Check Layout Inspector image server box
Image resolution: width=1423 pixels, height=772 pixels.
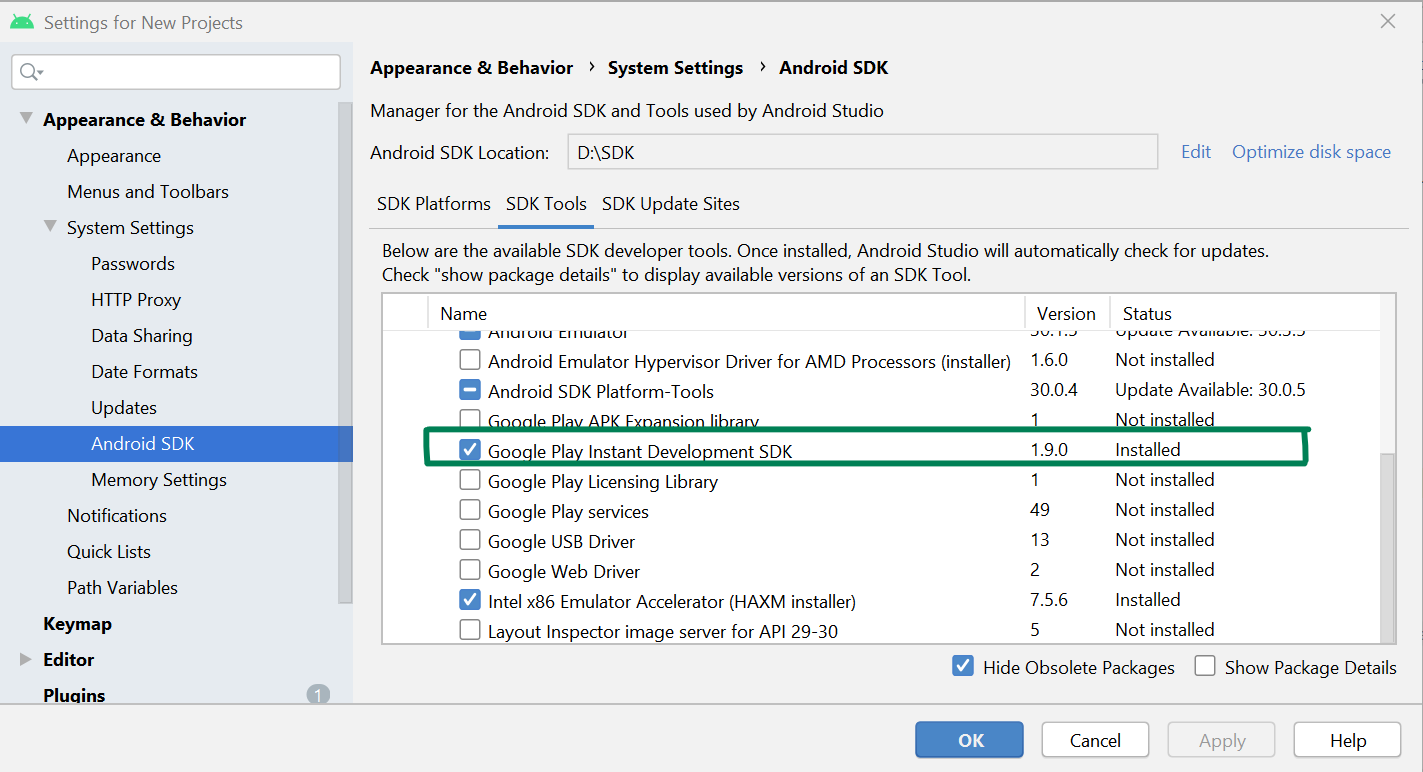coord(469,630)
